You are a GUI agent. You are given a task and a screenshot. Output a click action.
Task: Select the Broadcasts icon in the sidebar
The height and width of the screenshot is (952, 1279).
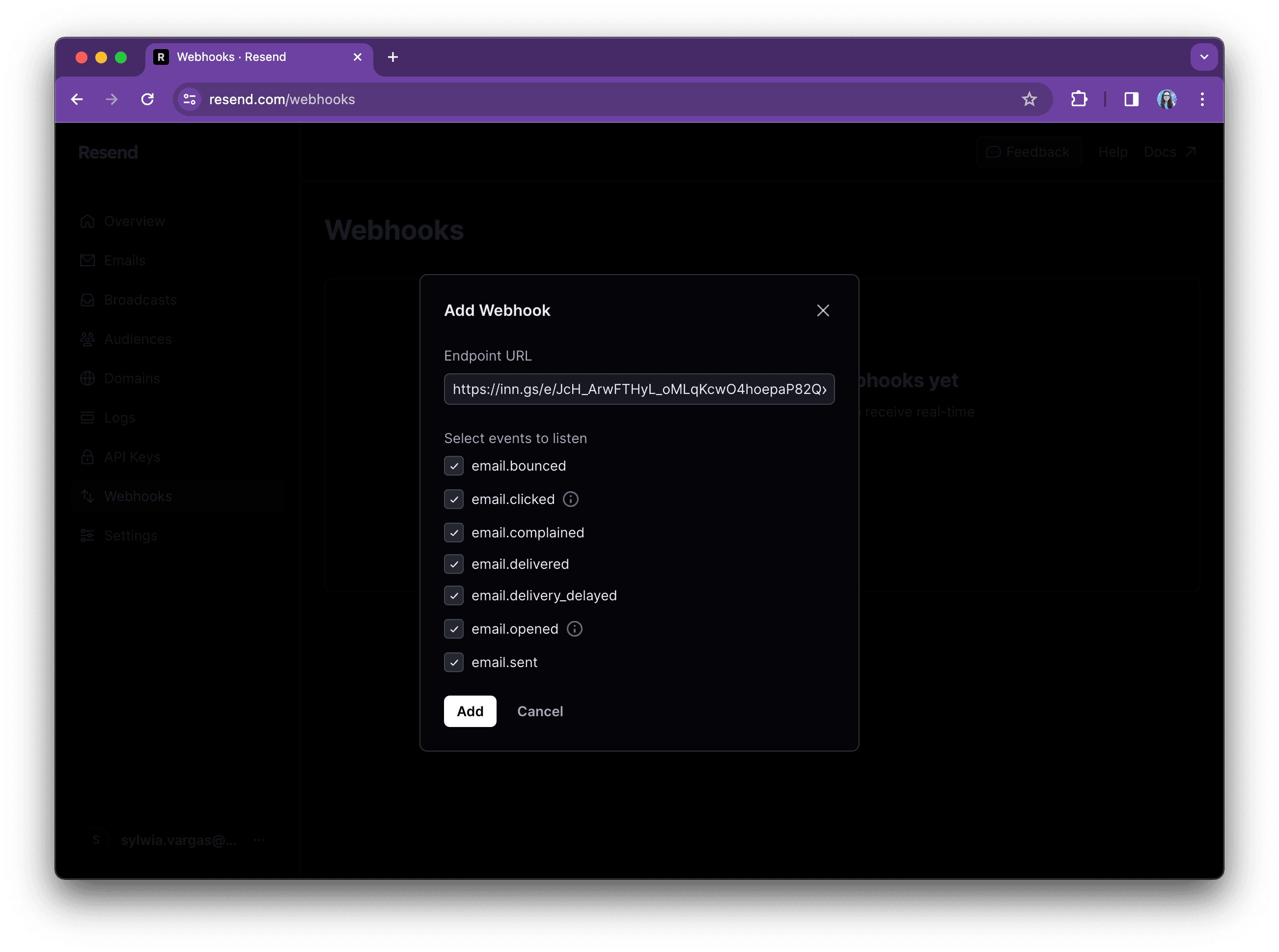87,299
